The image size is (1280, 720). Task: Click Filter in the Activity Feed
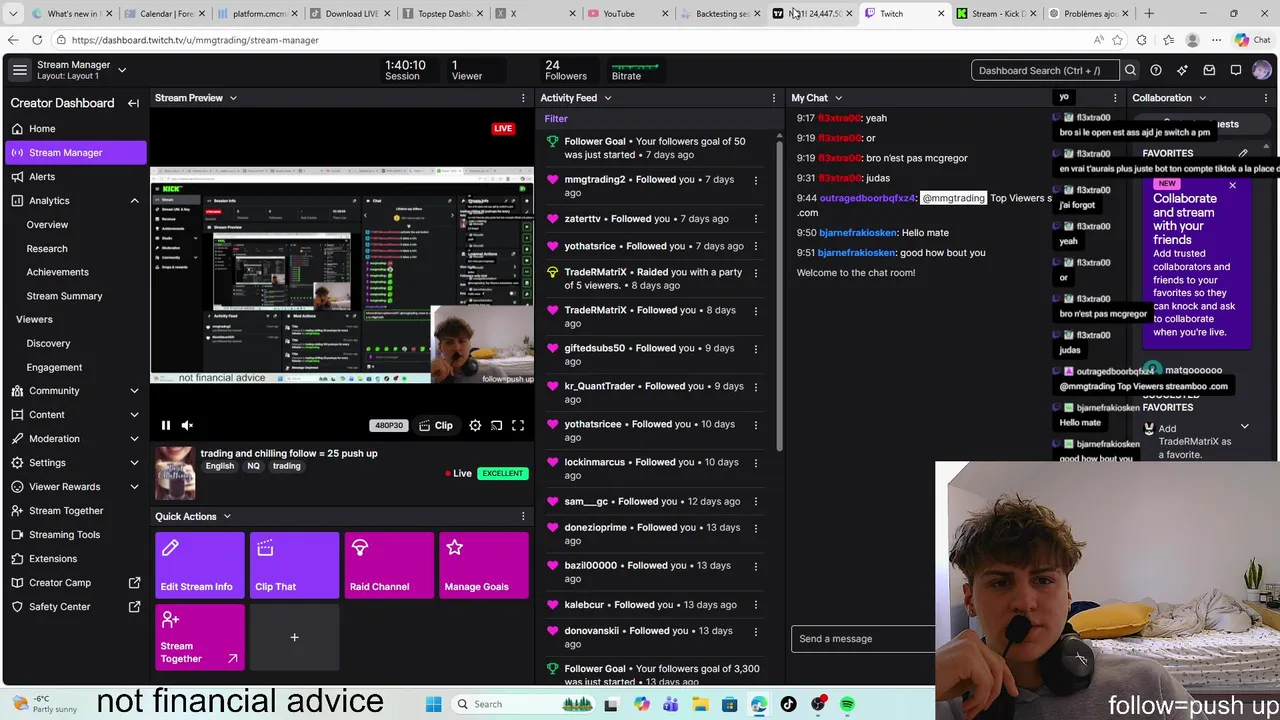coord(556,119)
